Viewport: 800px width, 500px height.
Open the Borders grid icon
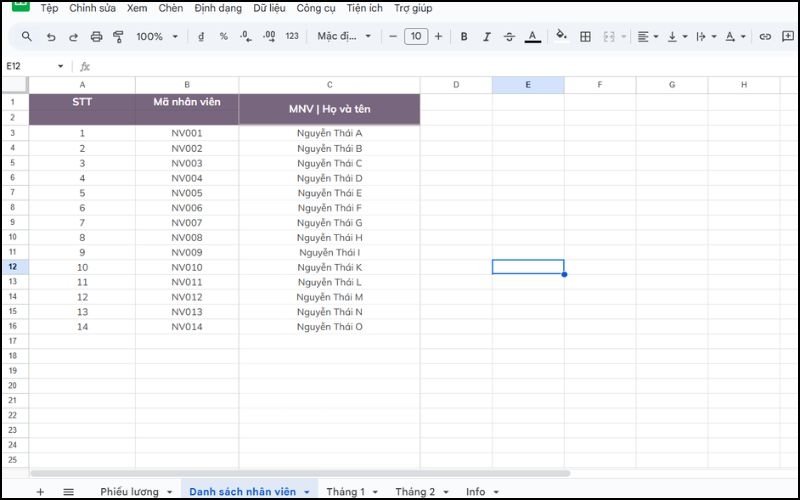point(586,37)
